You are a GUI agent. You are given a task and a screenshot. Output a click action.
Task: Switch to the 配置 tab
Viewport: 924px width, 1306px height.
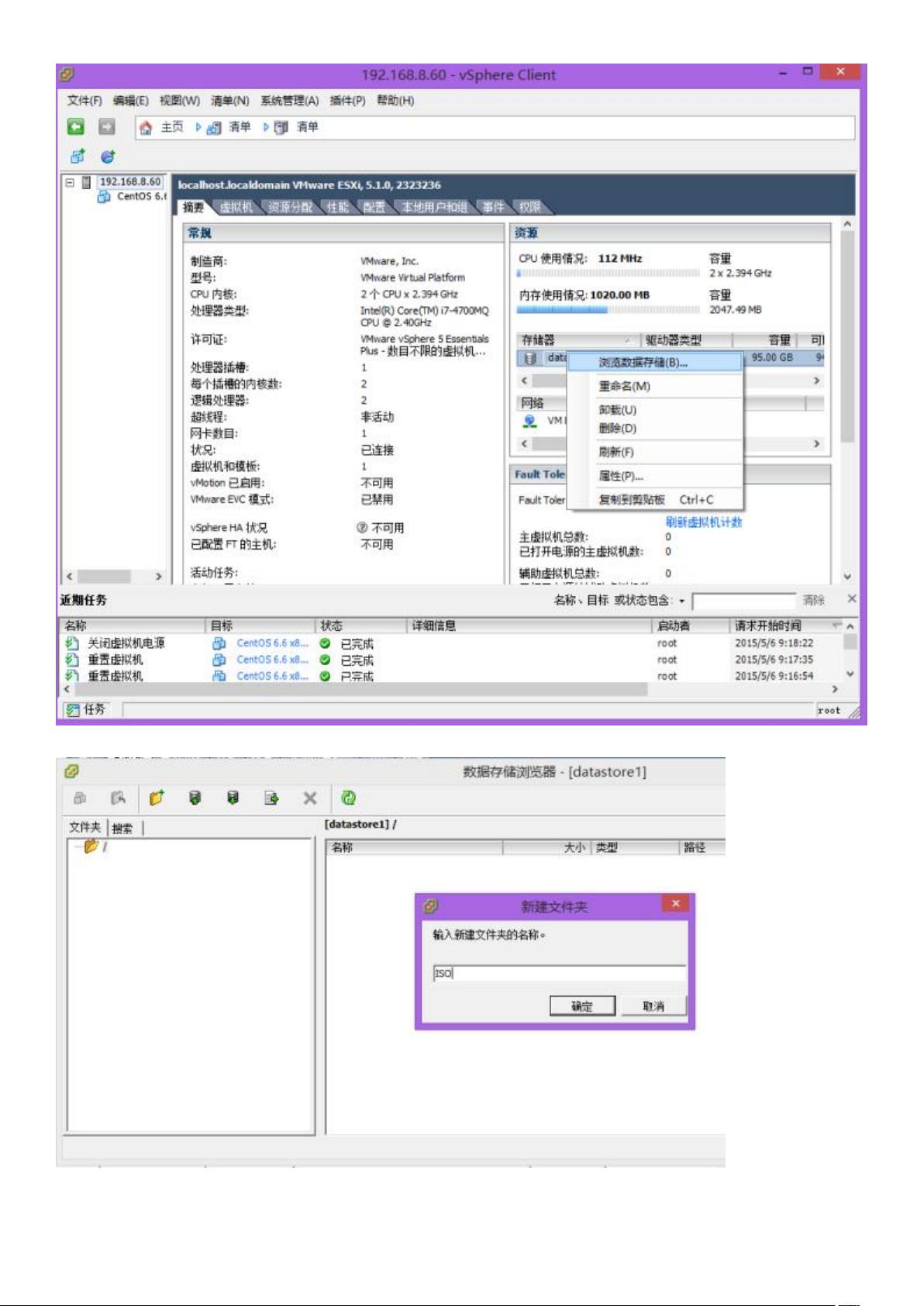tap(374, 207)
